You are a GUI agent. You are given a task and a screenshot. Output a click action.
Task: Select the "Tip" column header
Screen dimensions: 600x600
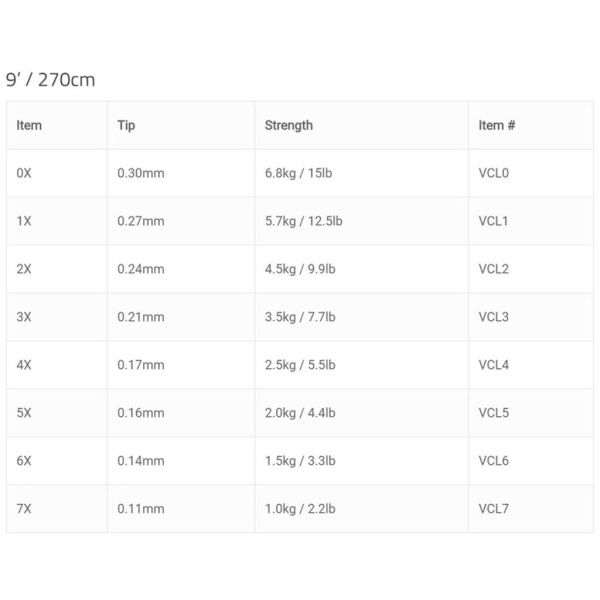pos(126,125)
